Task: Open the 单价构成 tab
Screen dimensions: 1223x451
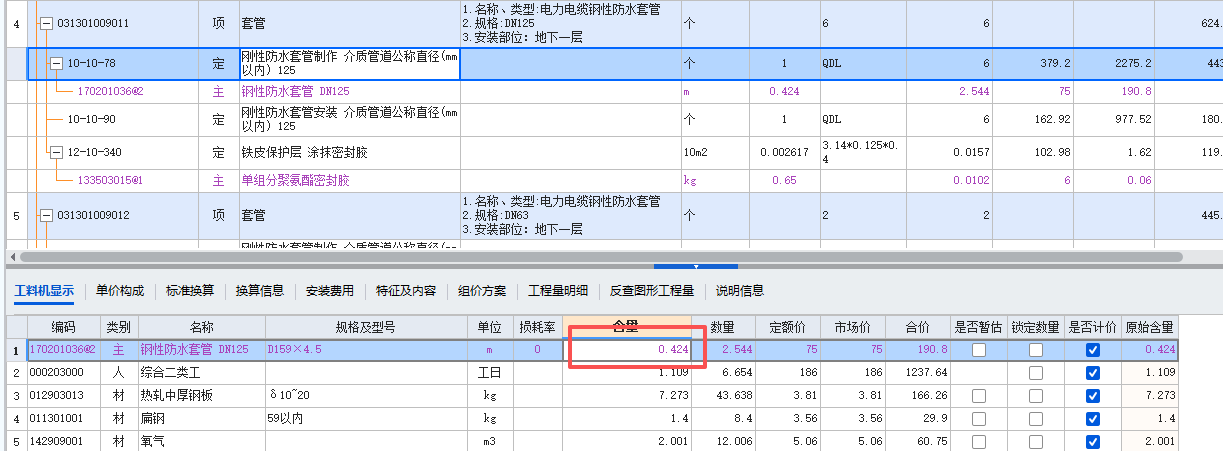Action: [x=120, y=291]
